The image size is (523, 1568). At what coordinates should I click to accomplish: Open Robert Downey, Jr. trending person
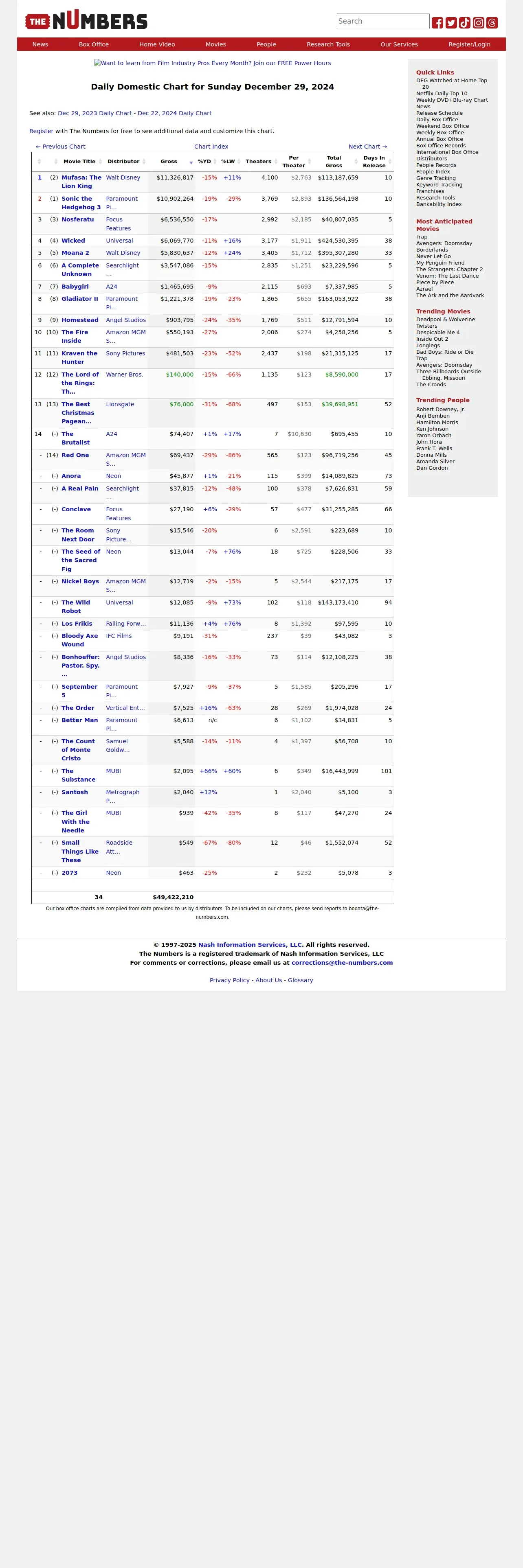(x=441, y=410)
